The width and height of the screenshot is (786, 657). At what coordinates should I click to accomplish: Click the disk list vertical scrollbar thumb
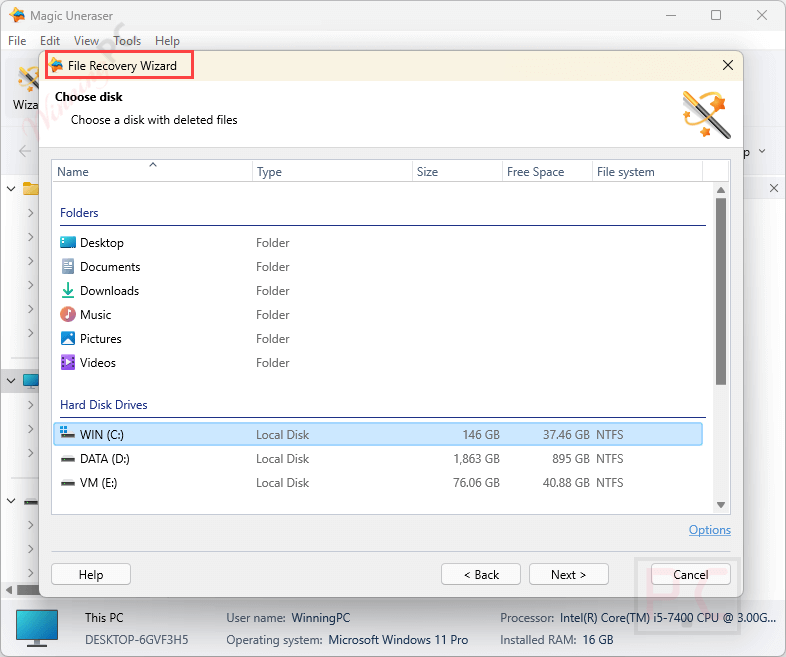point(721,291)
